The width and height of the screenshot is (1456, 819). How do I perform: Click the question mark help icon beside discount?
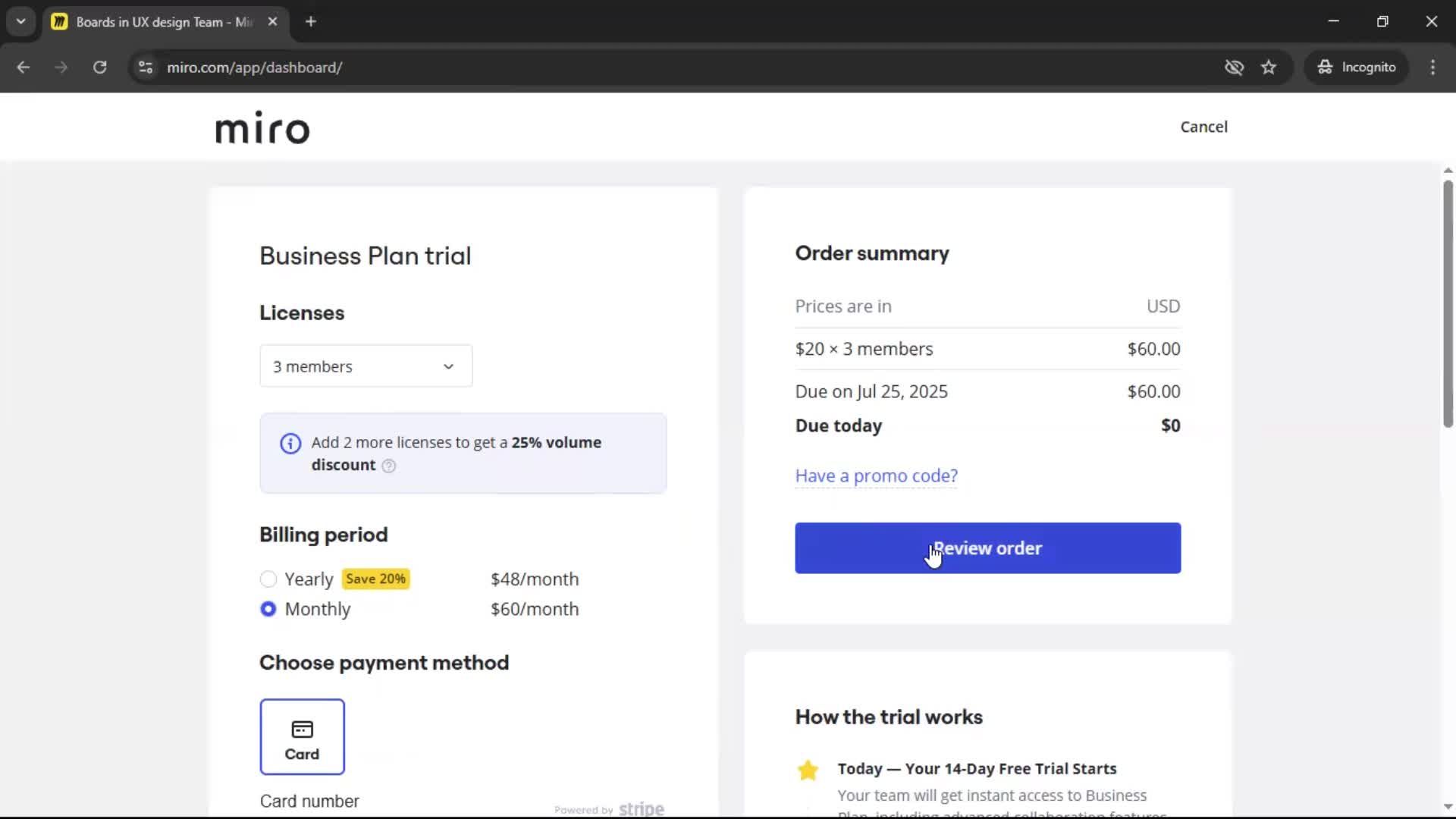tap(389, 466)
